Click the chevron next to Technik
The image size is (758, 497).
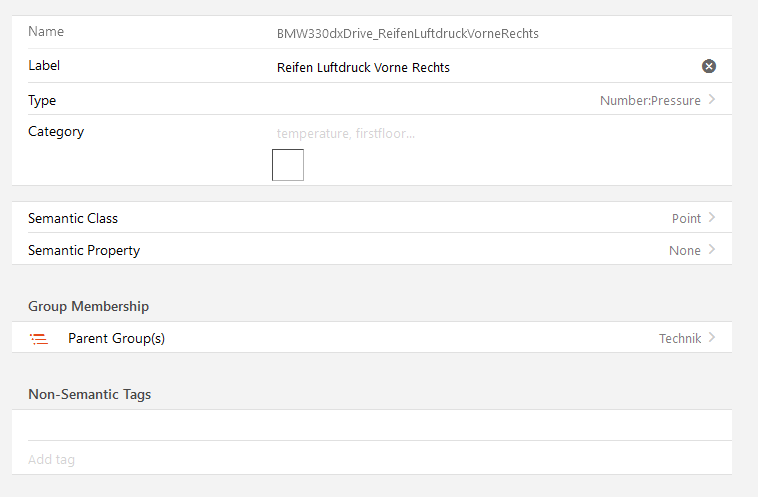tap(712, 338)
